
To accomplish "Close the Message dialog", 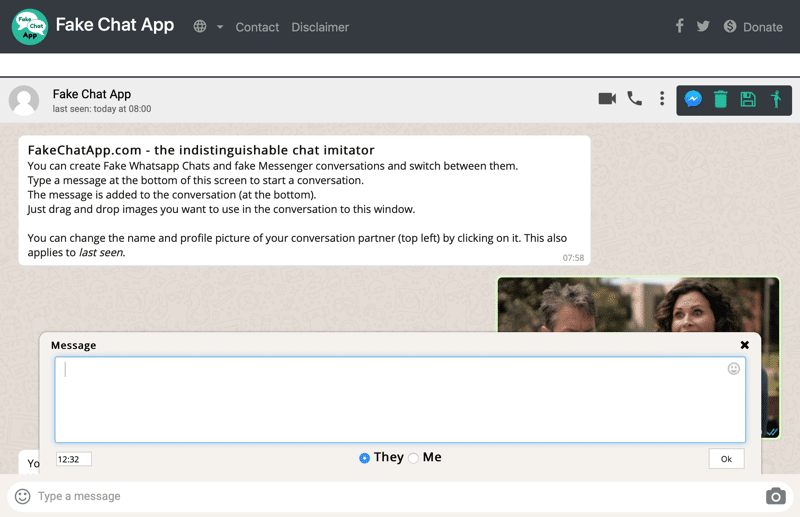I will (744, 345).
